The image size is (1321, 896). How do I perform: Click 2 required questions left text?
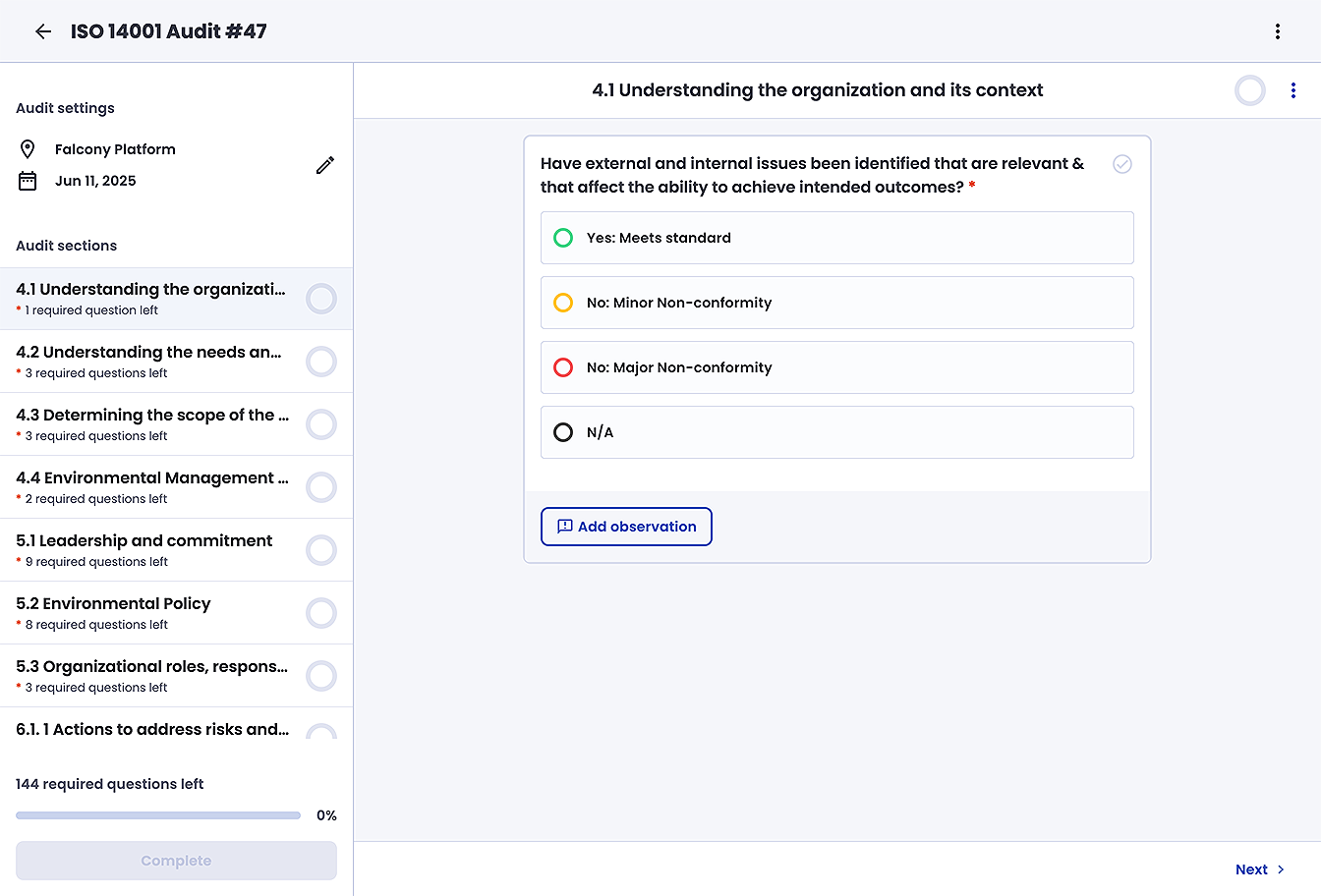96,499
